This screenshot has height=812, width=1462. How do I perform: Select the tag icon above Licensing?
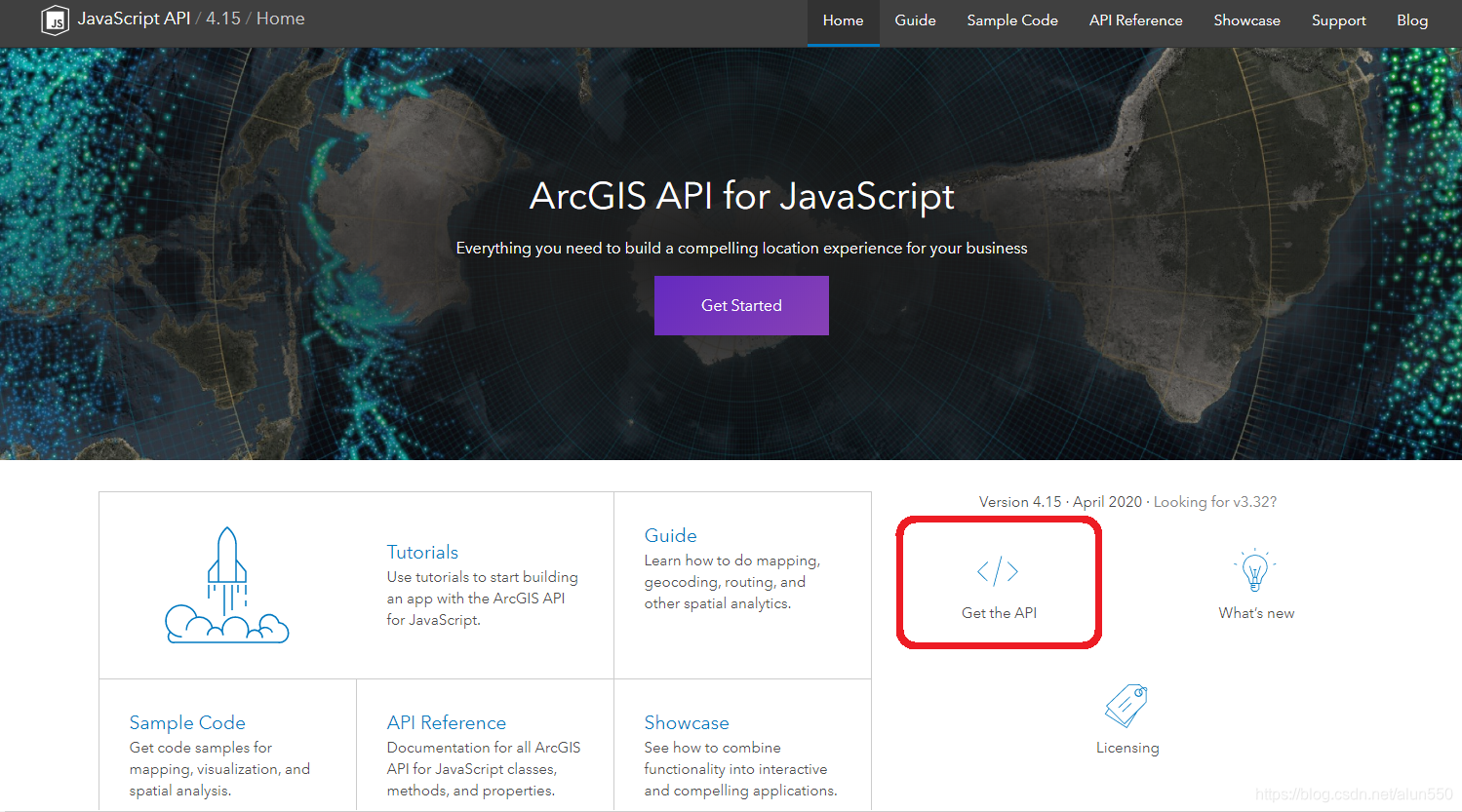(1127, 705)
